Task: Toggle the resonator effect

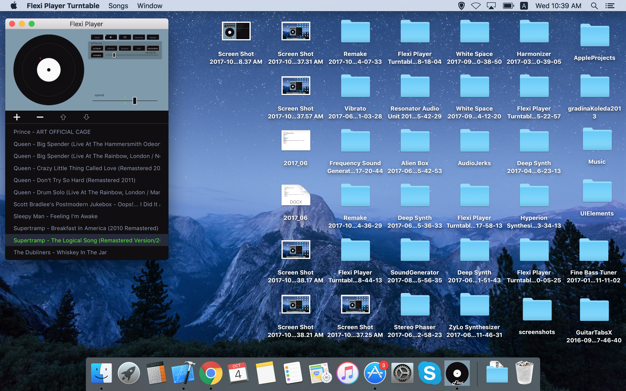Action: pyautogui.click(x=153, y=48)
